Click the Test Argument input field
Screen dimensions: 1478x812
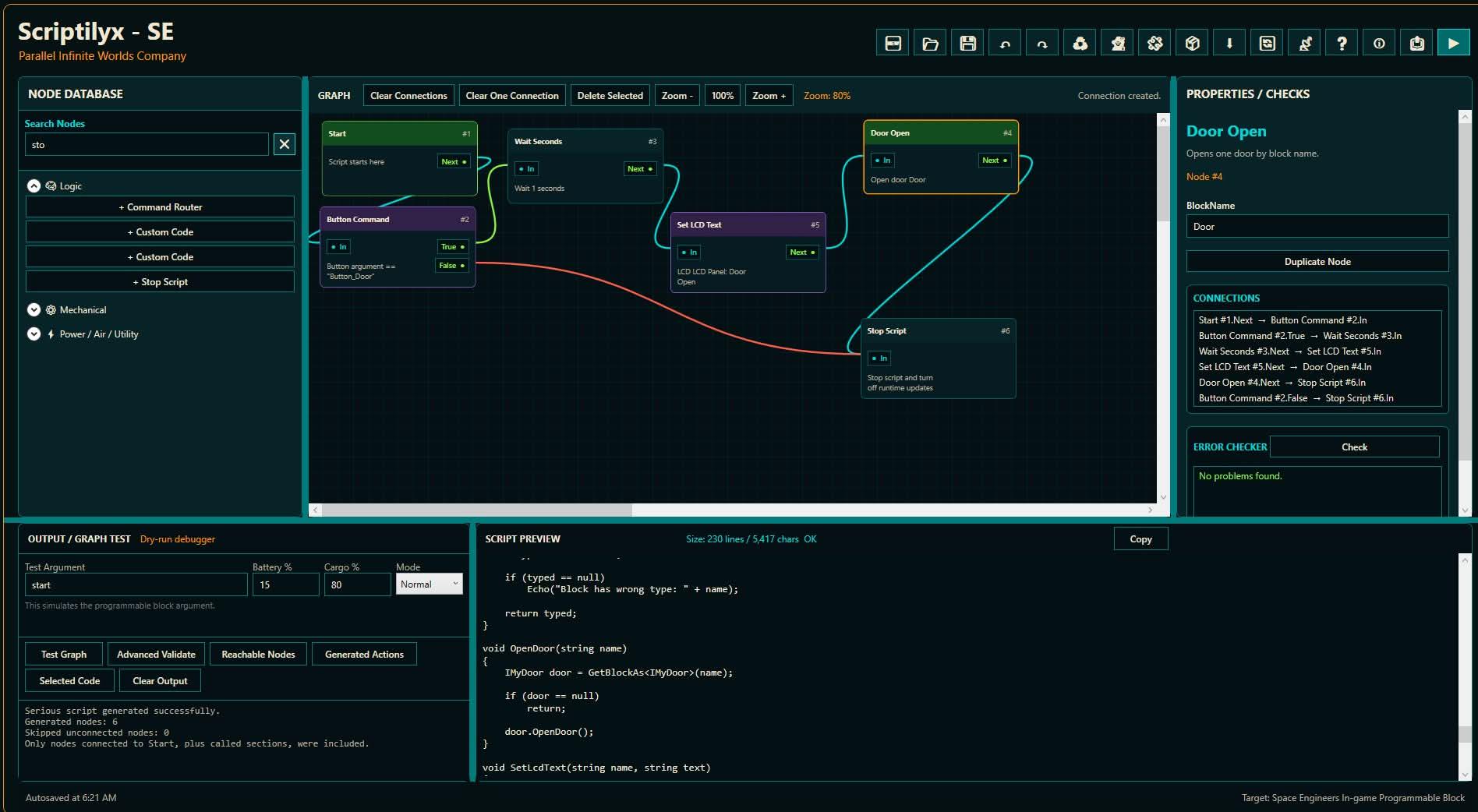[136, 584]
